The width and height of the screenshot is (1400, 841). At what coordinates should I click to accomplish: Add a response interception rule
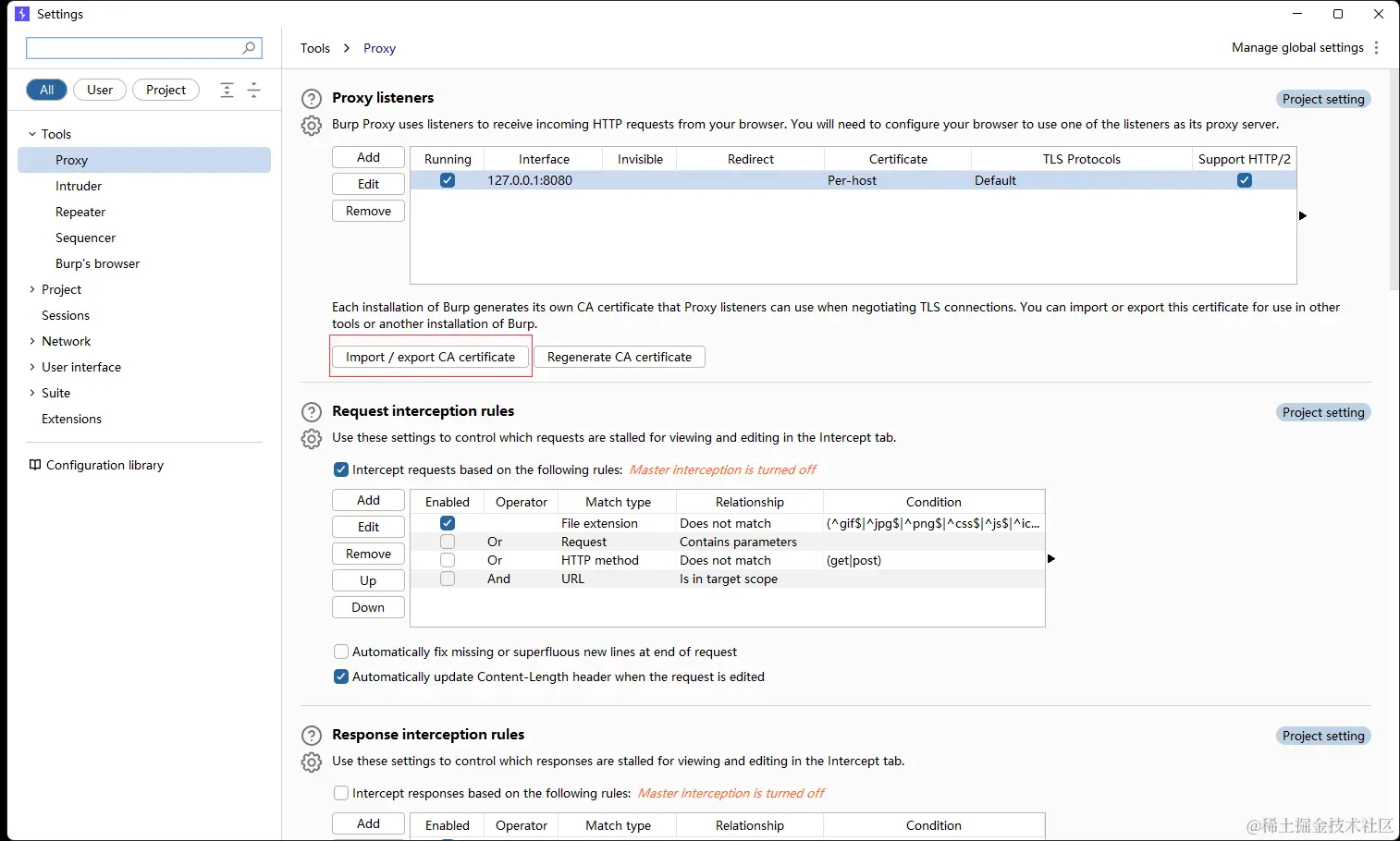click(368, 823)
